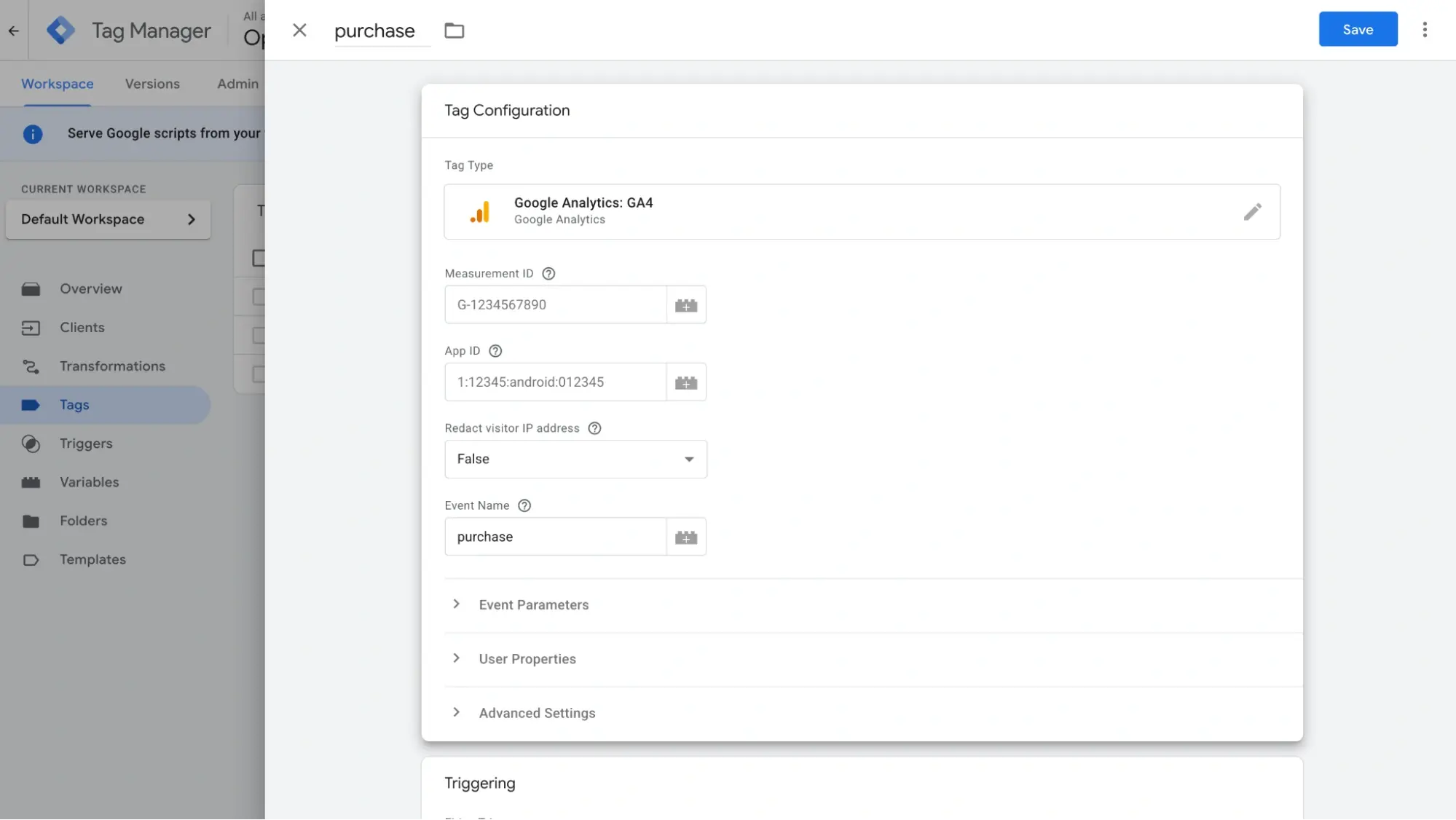Click the info icon in the banner

[33, 134]
